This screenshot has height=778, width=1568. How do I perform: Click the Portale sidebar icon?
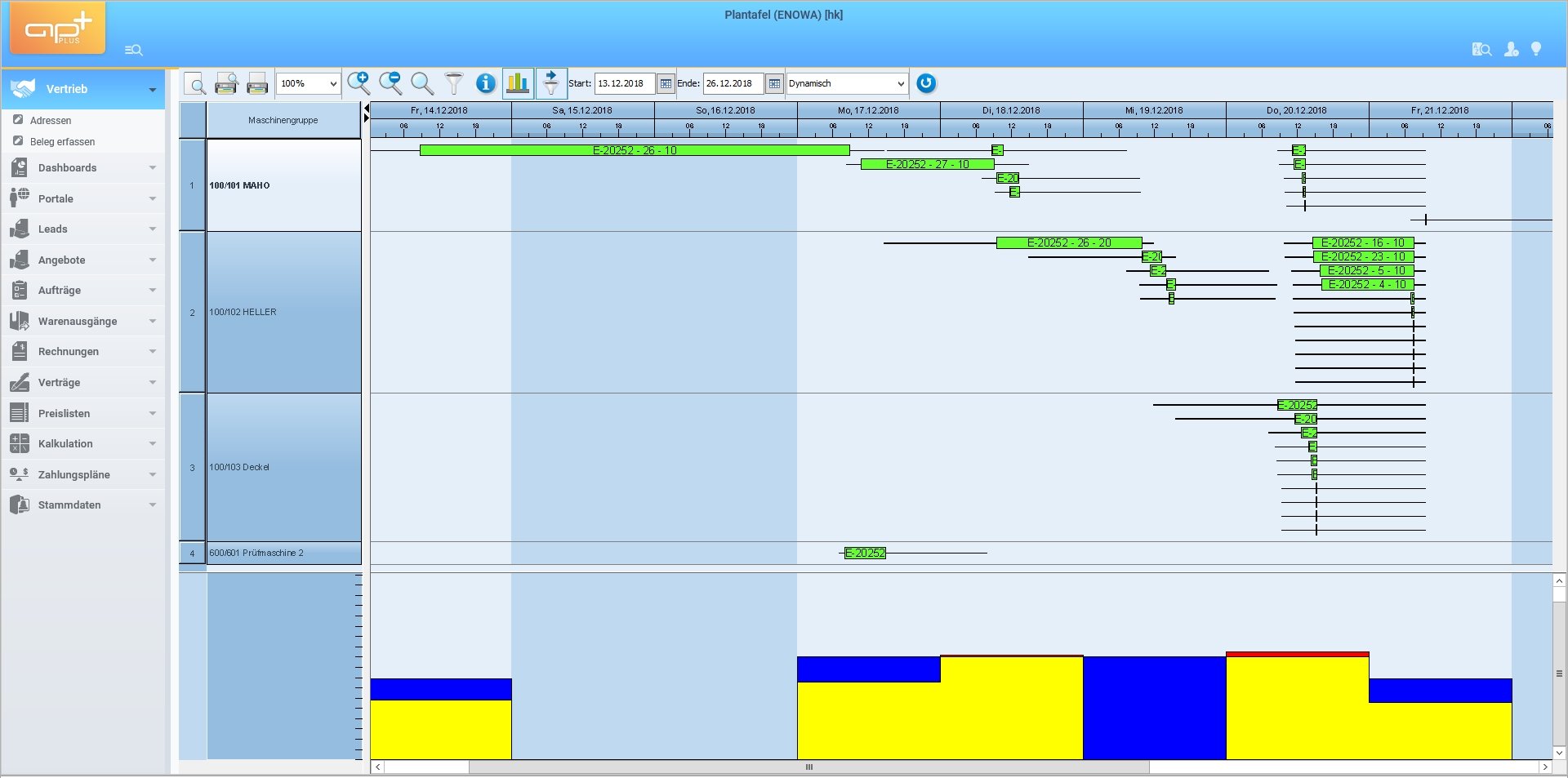coord(20,198)
